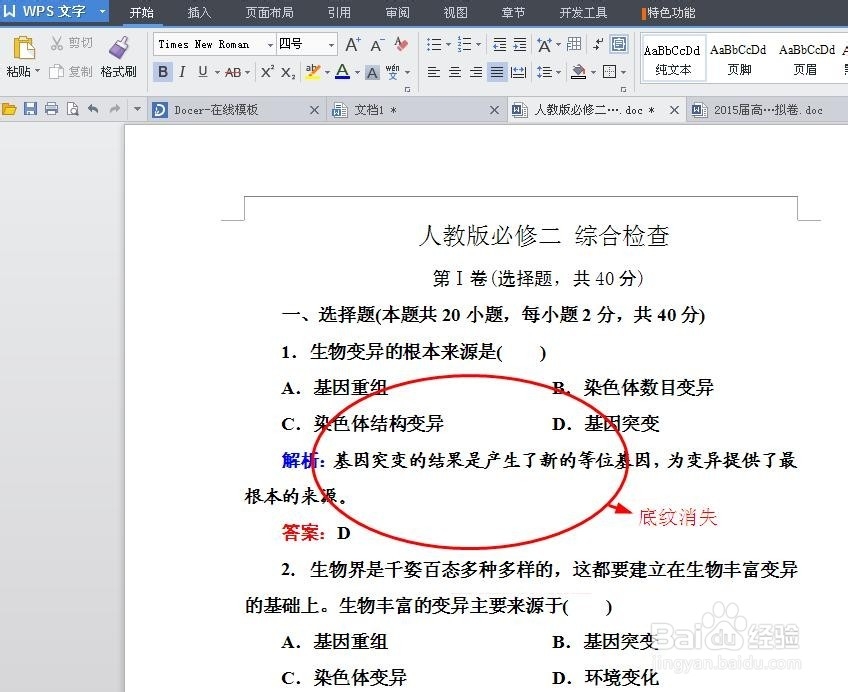Image resolution: width=848 pixels, height=692 pixels.
Task: Apply superscript formatting
Action: tap(266, 72)
